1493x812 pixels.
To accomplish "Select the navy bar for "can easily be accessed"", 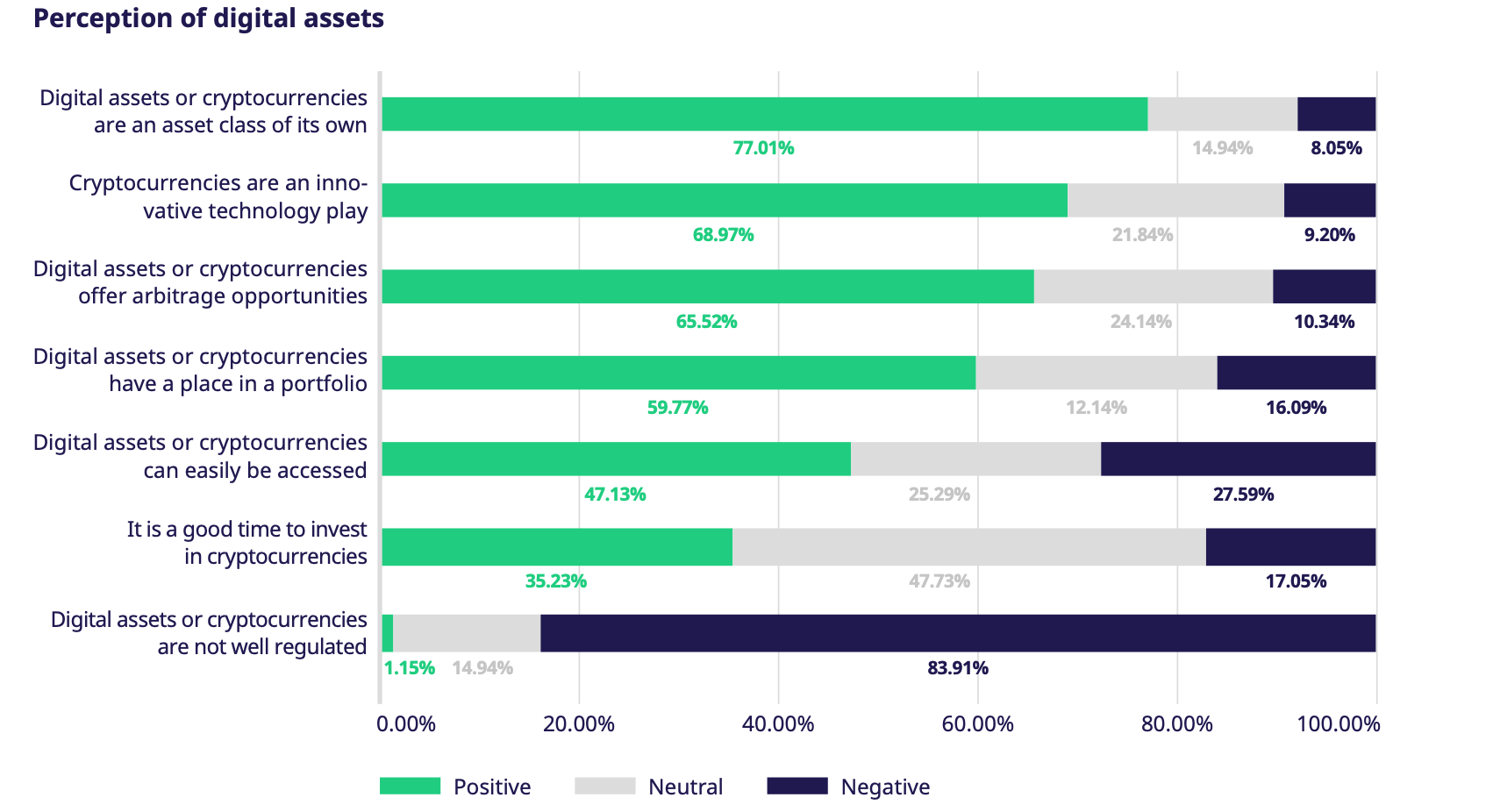I will coord(1238,459).
